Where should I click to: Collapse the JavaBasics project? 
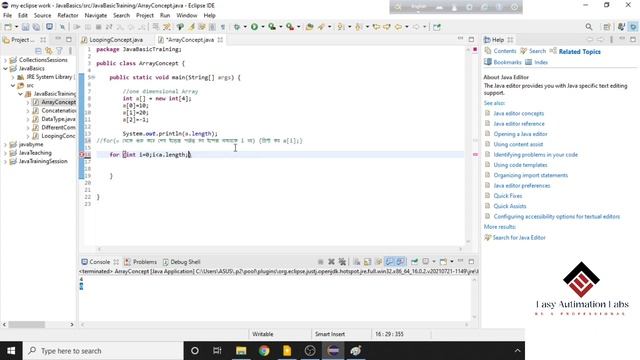coord(5,69)
